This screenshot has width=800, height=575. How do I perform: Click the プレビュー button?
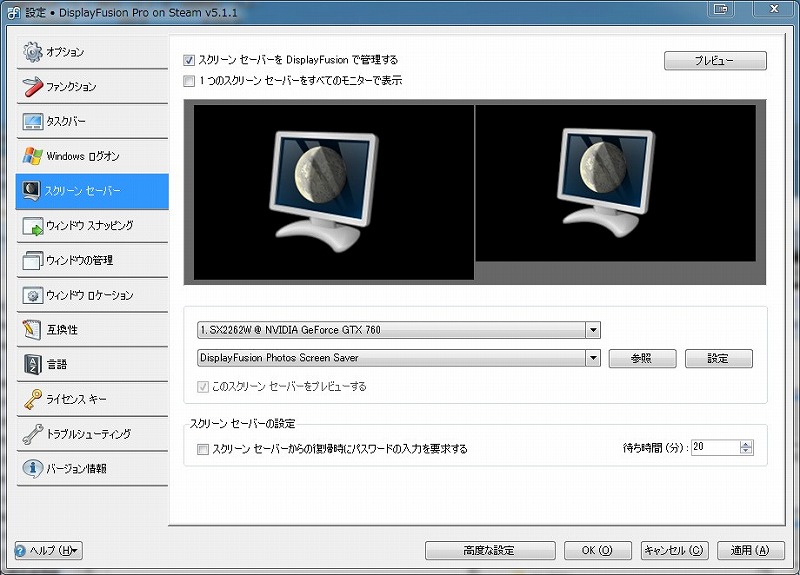pos(715,61)
